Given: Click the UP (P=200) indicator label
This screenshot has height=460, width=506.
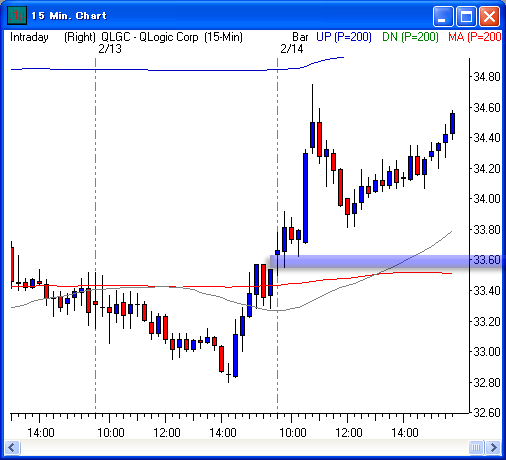Looking at the screenshot, I should [x=344, y=37].
